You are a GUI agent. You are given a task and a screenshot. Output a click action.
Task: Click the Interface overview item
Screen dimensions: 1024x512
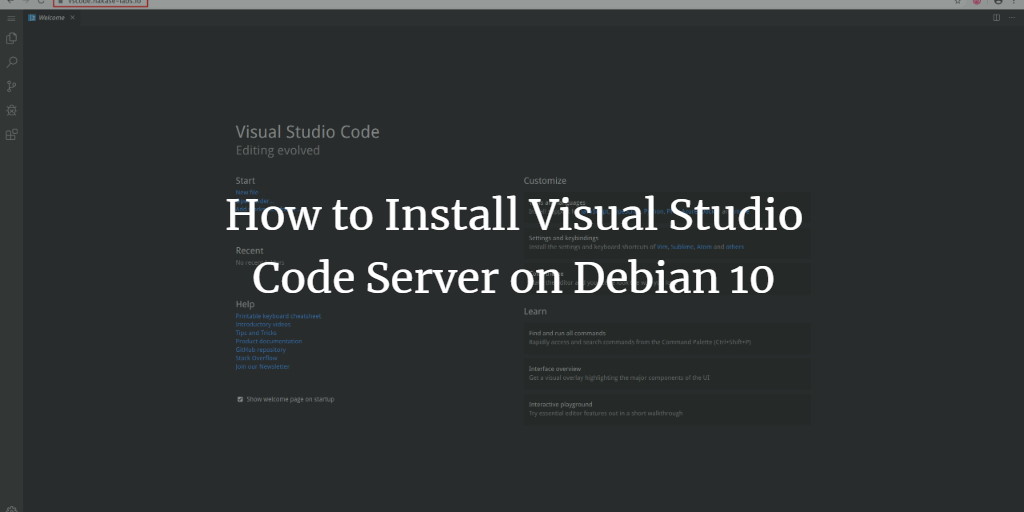click(x=667, y=374)
